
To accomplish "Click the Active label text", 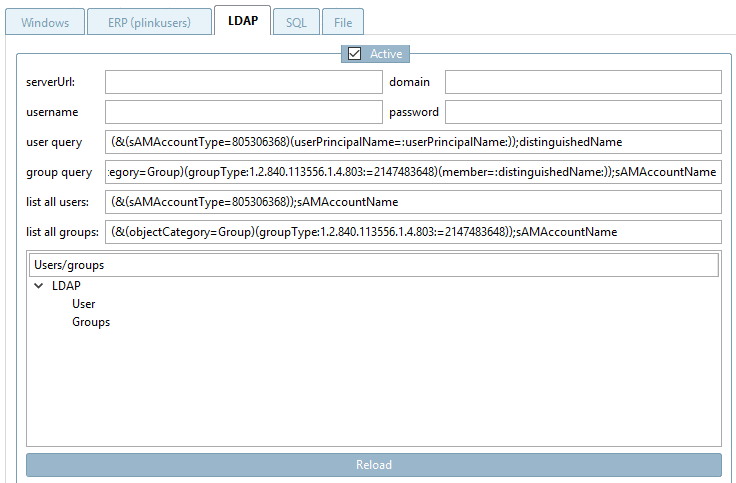I will (386, 54).
